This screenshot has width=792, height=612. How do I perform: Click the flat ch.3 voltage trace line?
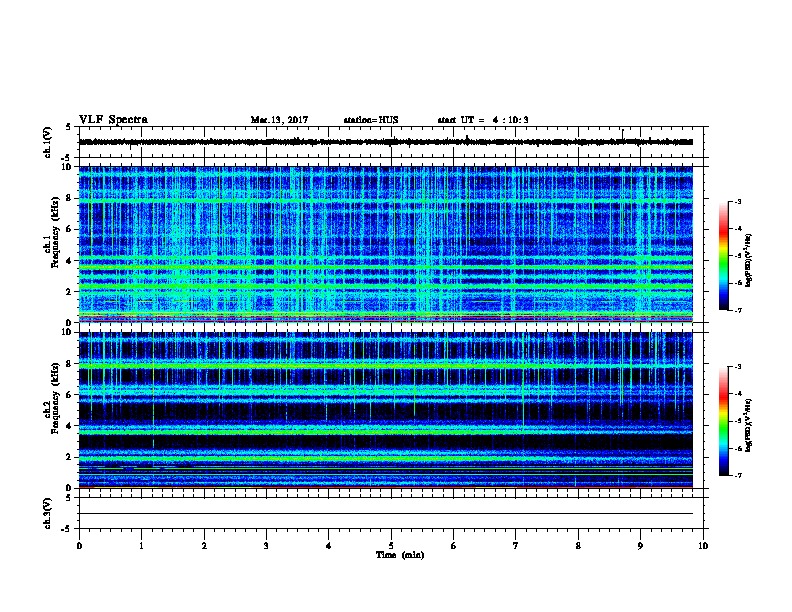tap(386, 514)
